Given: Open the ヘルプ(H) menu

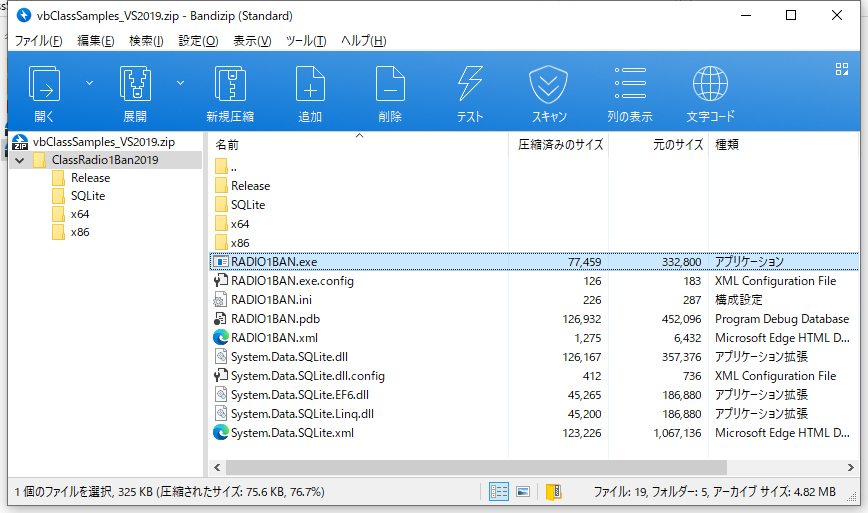Looking at the screenshot, I should [363, 40].
